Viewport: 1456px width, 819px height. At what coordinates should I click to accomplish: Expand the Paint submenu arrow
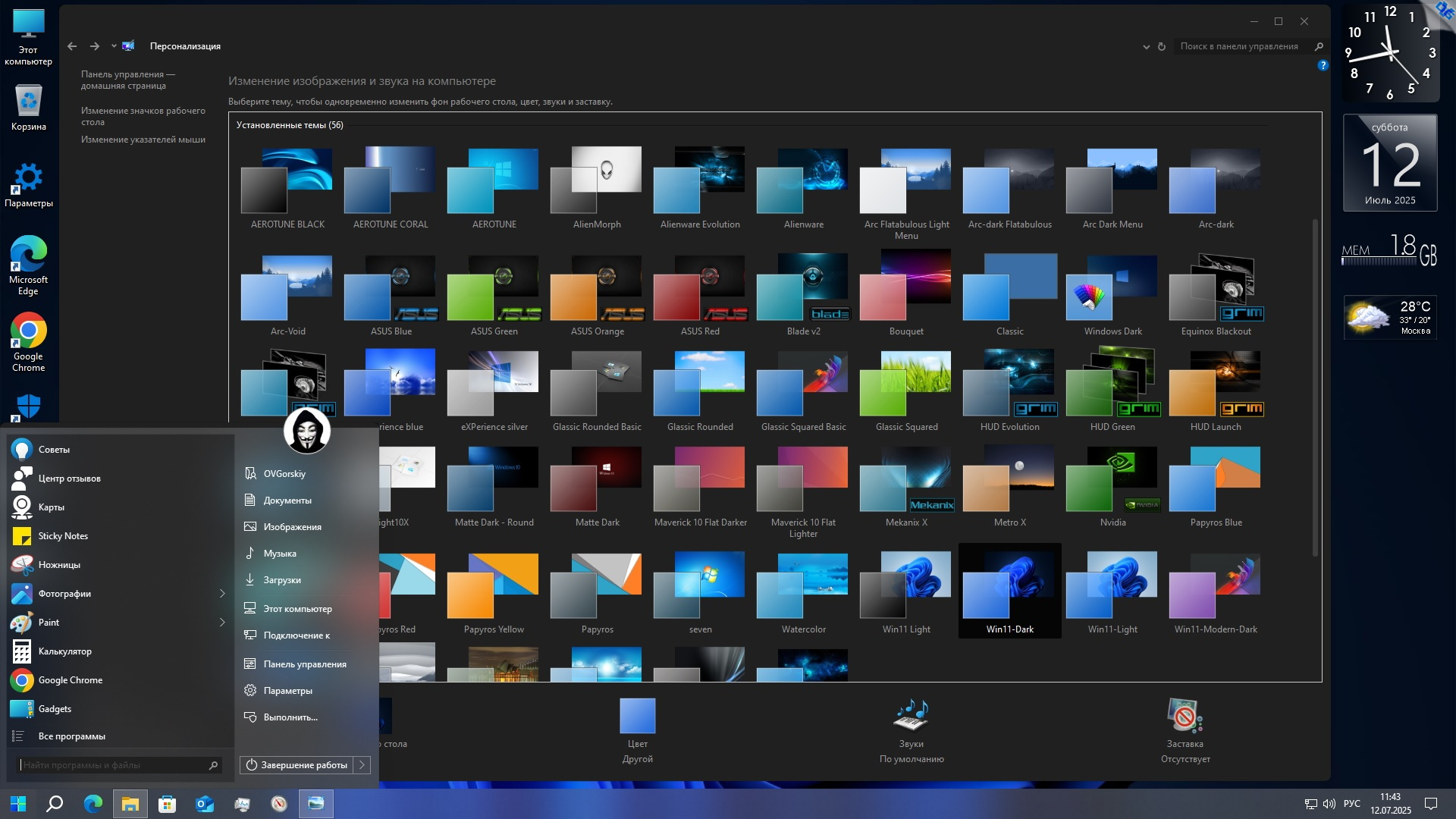click(222, 623)
